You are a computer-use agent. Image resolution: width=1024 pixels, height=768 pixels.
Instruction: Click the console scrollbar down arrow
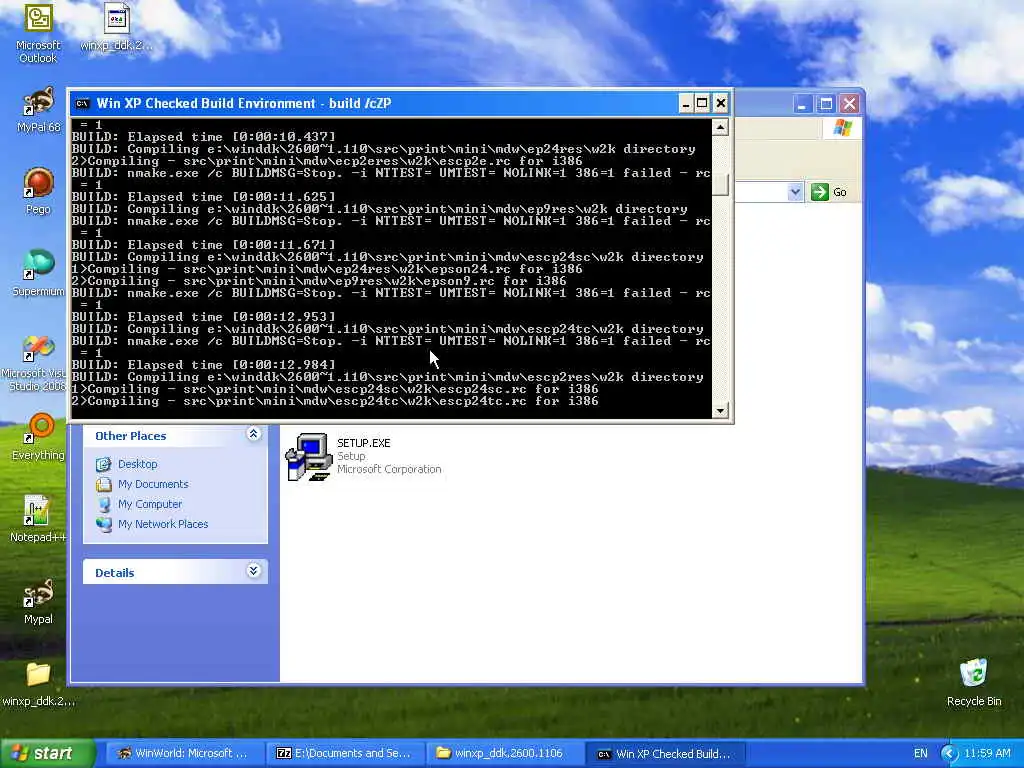pyautogui.click(x=720, y=411)
